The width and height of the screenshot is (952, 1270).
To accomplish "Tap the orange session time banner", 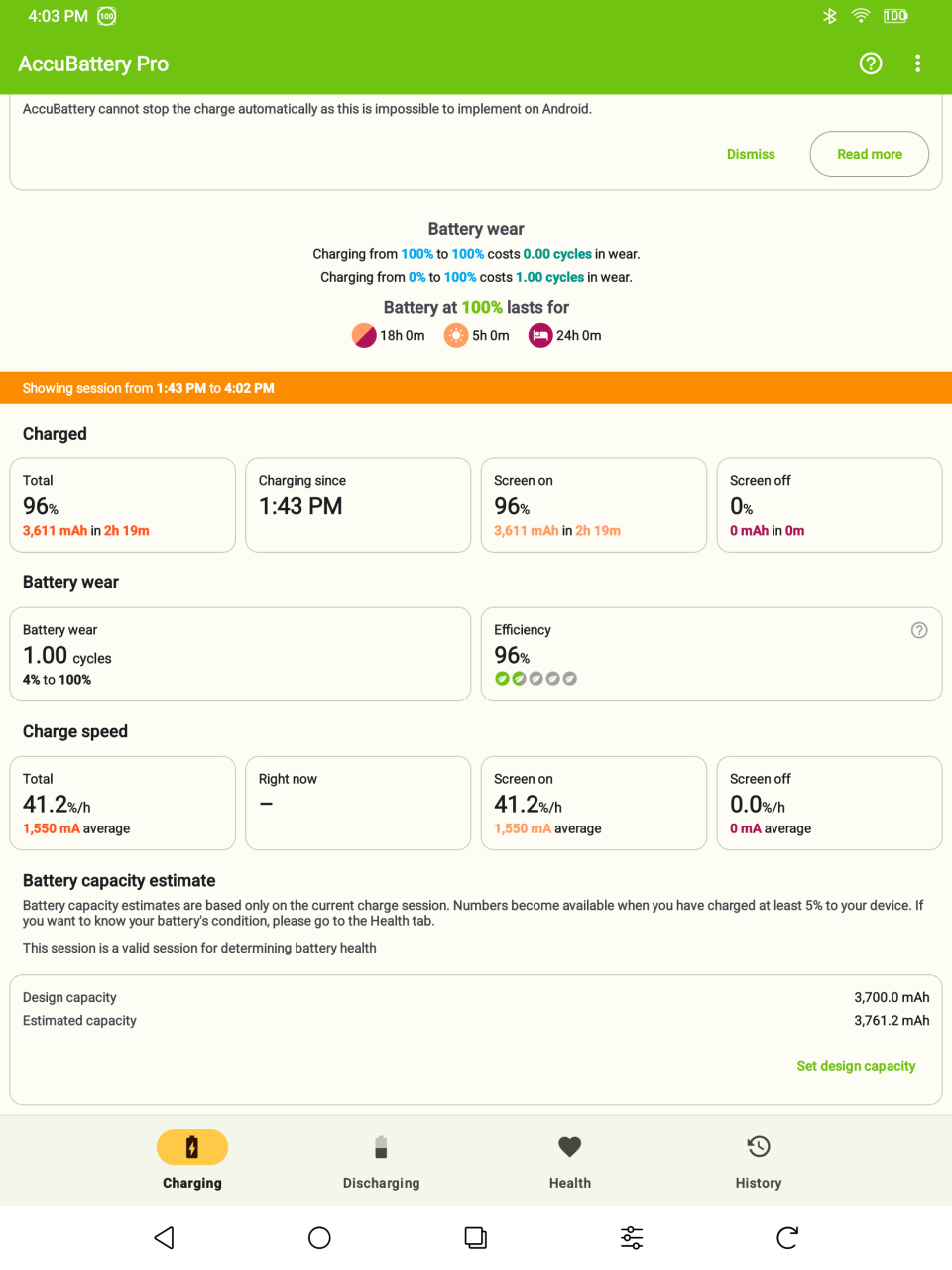I will point(476,388).
